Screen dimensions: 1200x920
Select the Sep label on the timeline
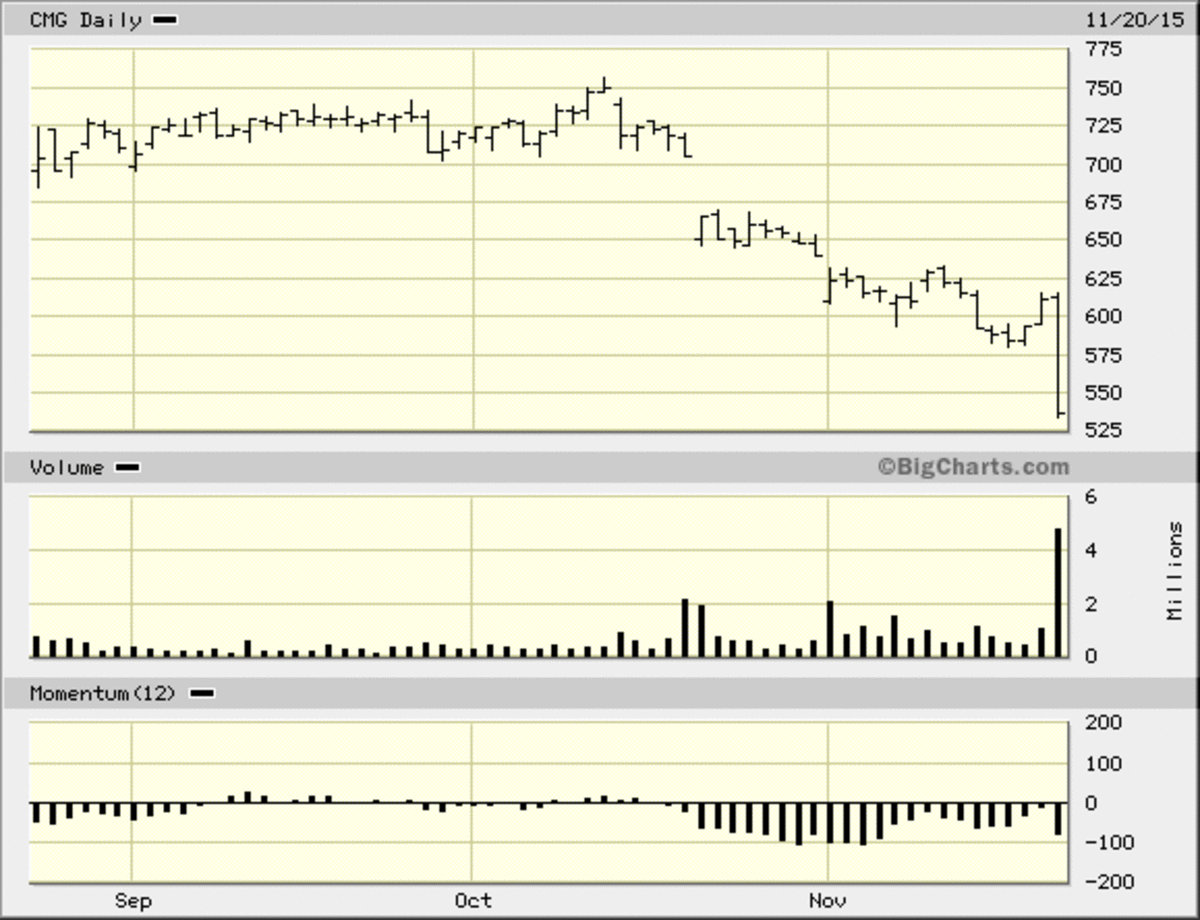[x=133, y=900]
